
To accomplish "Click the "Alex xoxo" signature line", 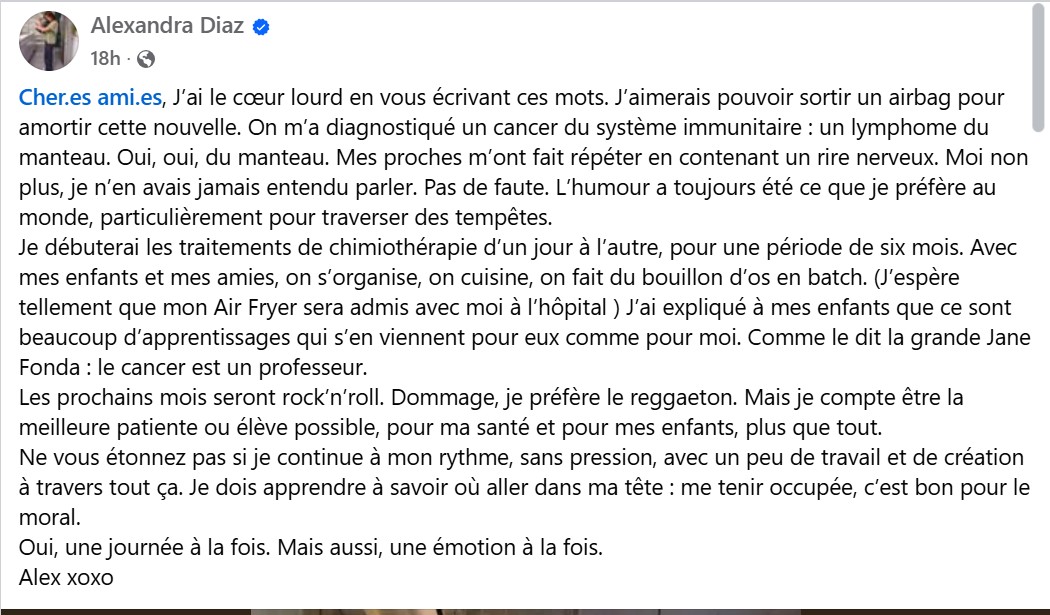I will 65,577.
